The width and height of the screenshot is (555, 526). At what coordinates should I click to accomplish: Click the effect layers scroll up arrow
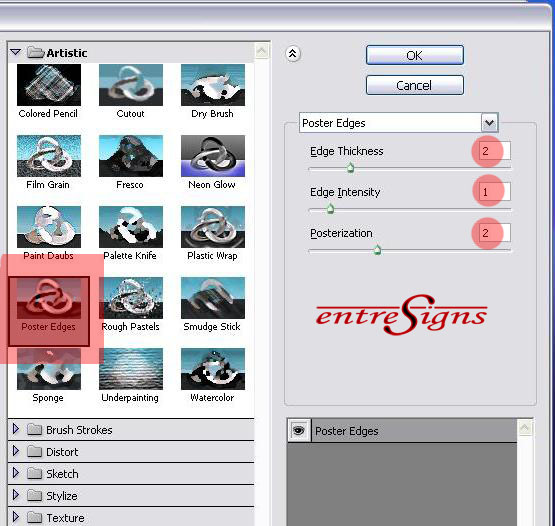525,428
